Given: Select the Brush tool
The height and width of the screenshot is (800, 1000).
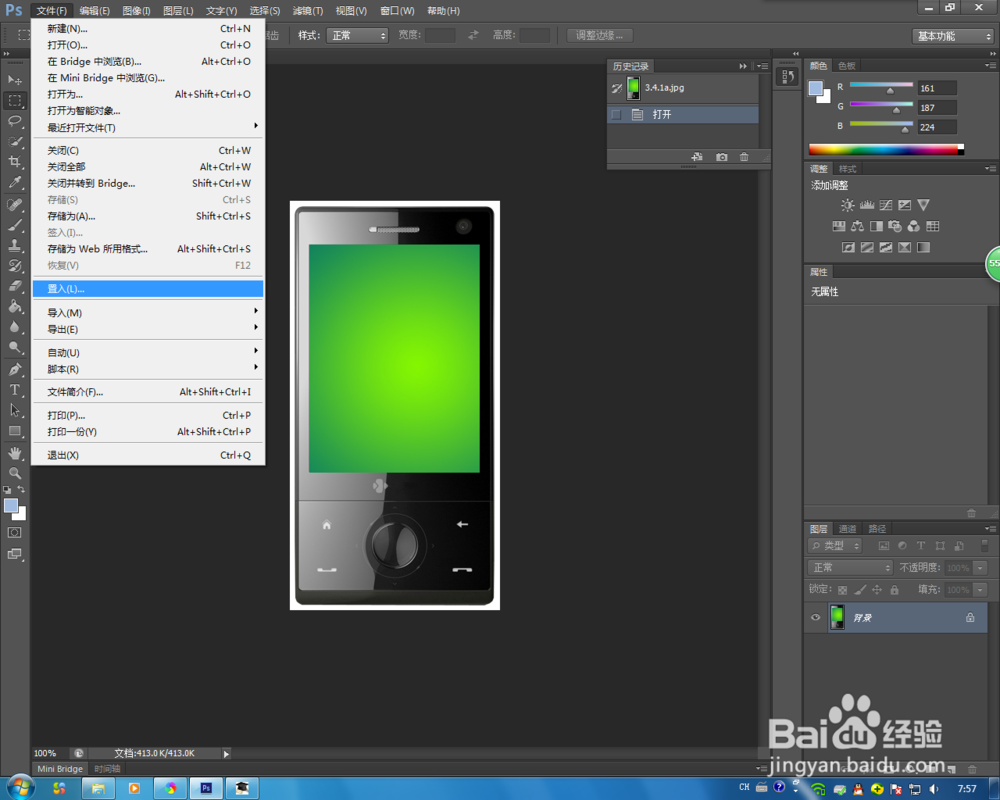Looking at the screenshot, I should pyautogui.click(x=15, y=225).
